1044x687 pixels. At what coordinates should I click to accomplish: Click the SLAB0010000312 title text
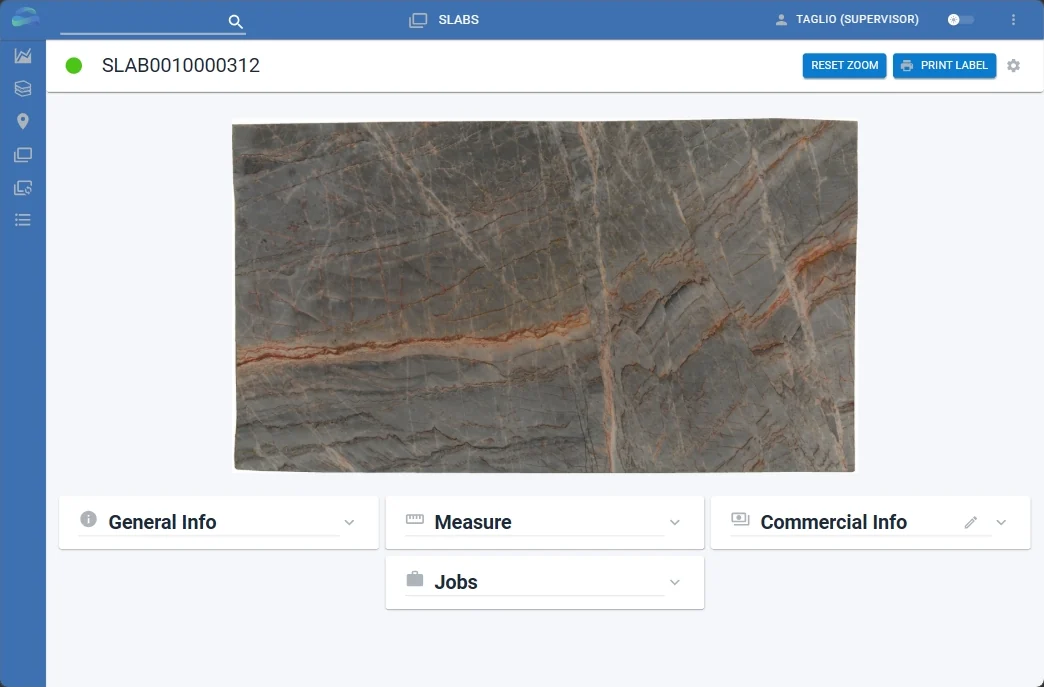click(180, 65)
